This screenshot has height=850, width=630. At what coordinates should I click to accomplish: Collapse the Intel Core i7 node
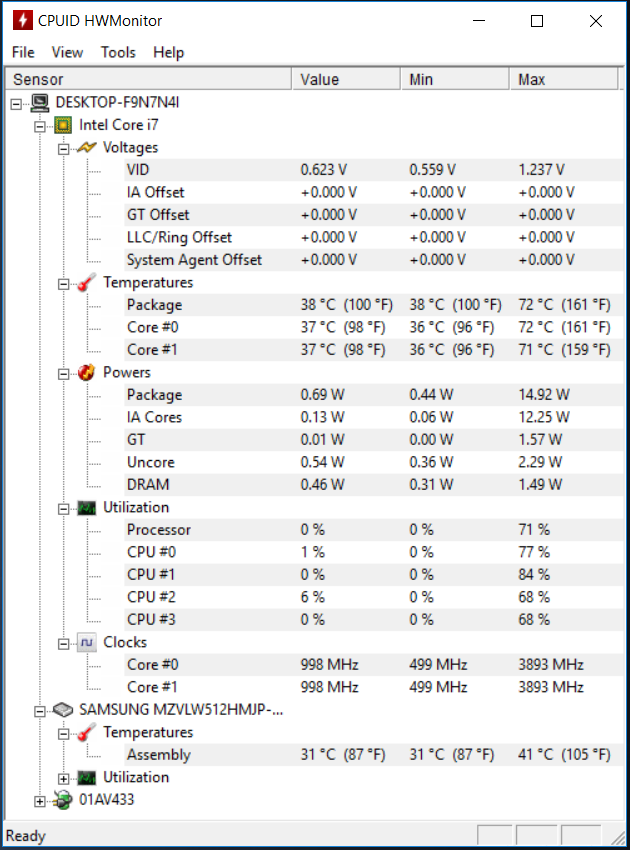tap(40, 126)
